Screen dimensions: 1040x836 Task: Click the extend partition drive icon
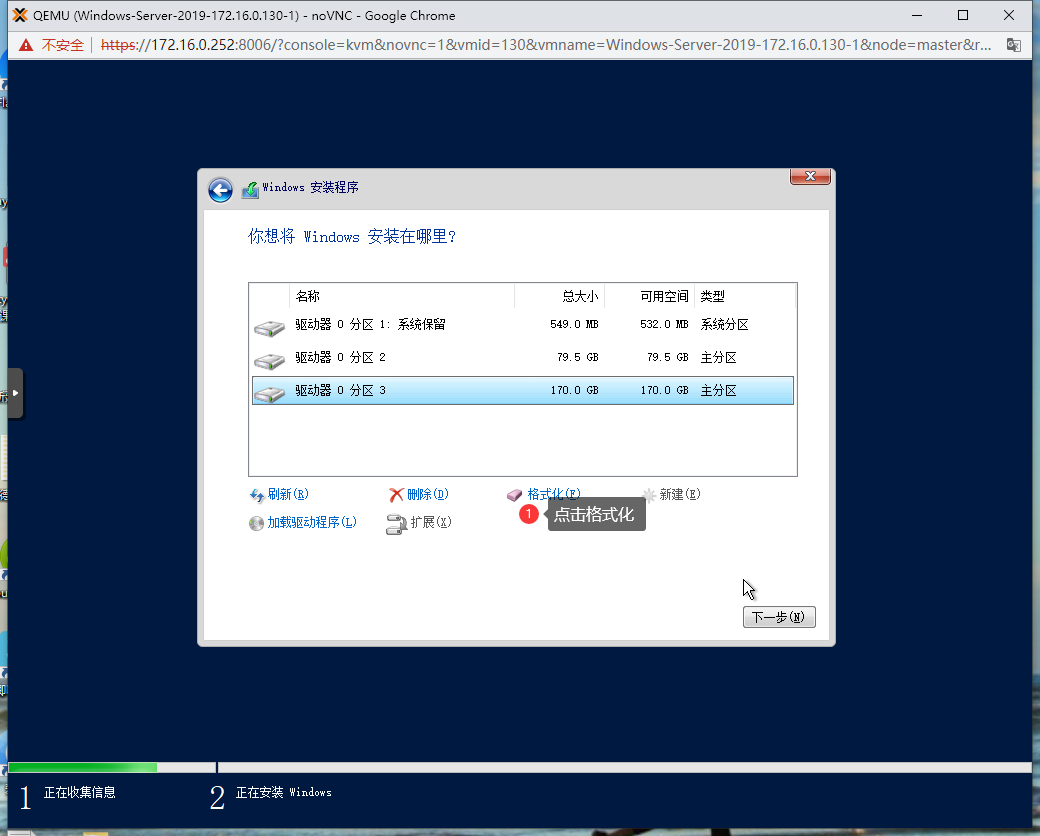[396, 524]
